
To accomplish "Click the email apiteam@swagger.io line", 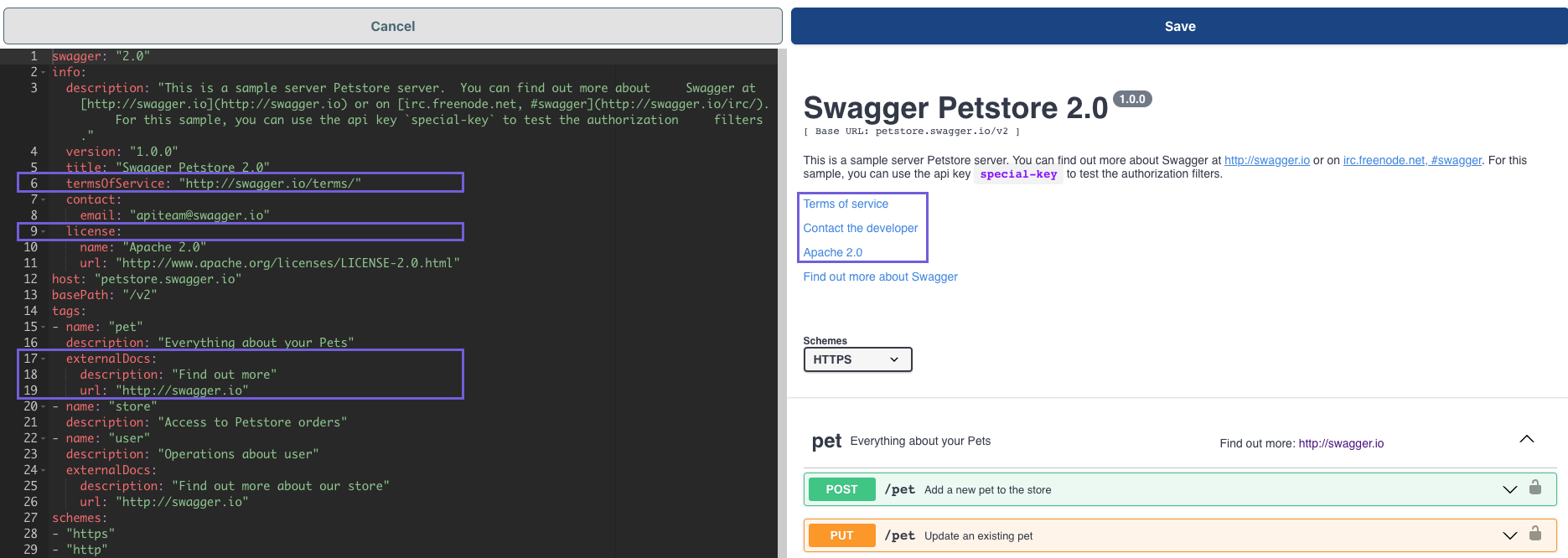I will click(x=174, y=215).
